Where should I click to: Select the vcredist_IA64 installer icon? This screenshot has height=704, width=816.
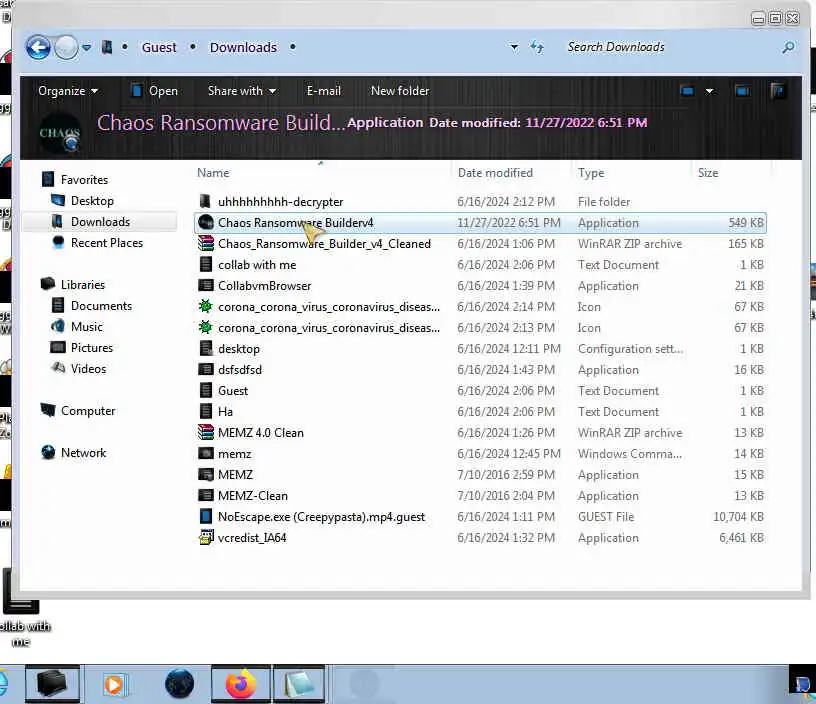coord(206,537)
